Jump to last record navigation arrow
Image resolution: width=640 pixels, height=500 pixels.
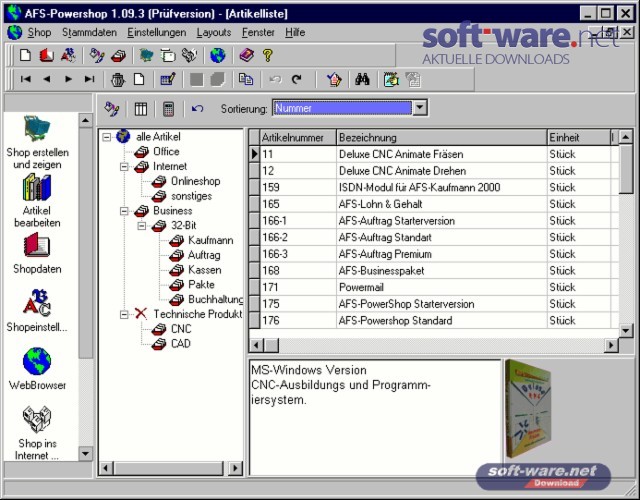[89, 79]
